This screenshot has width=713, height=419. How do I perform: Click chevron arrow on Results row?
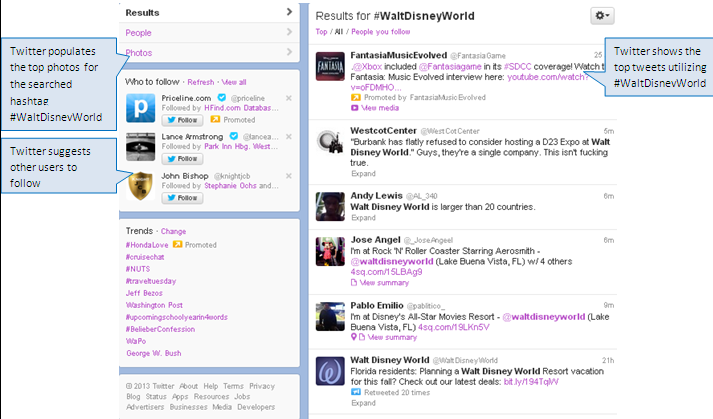(290, 12)
